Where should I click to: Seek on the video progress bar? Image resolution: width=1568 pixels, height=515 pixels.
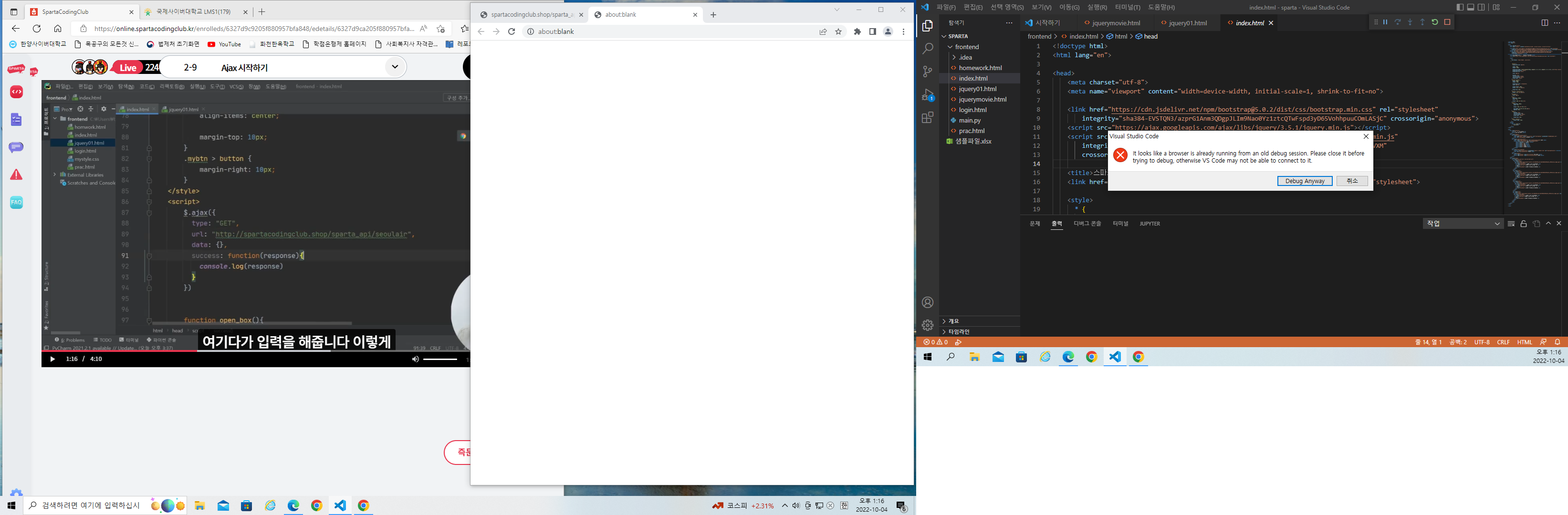(x=256, y=351)
